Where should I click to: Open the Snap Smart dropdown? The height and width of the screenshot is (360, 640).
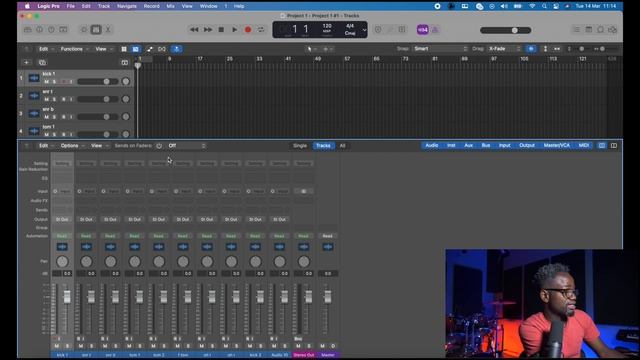tap(440, 49)
